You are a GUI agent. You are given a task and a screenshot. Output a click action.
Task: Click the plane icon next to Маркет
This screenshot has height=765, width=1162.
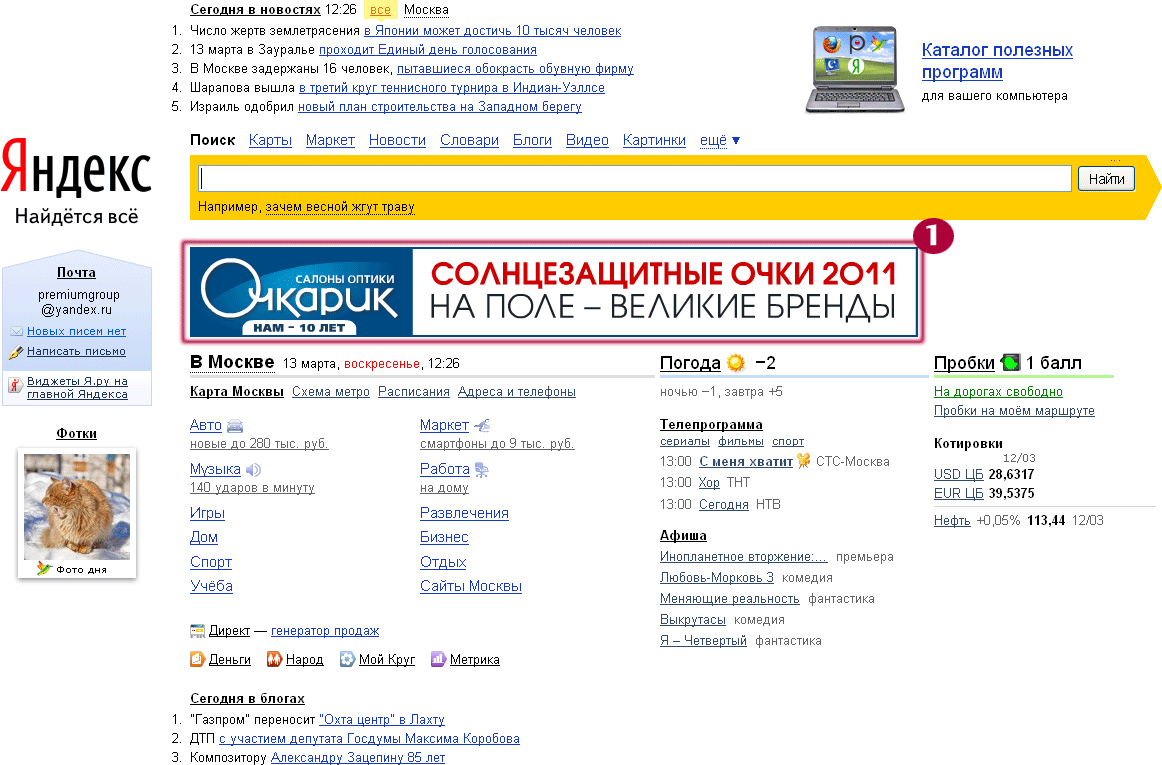tap(482, 425)
